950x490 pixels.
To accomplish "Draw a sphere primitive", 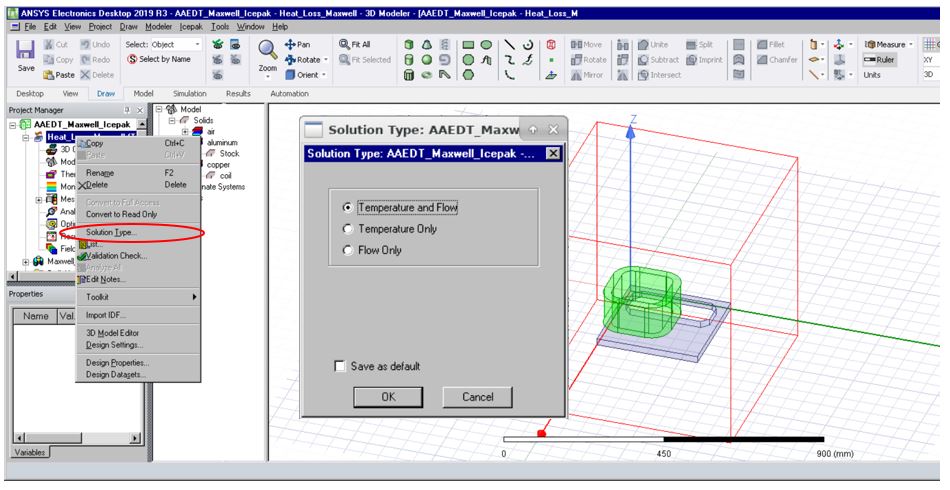I will [427, 59].
